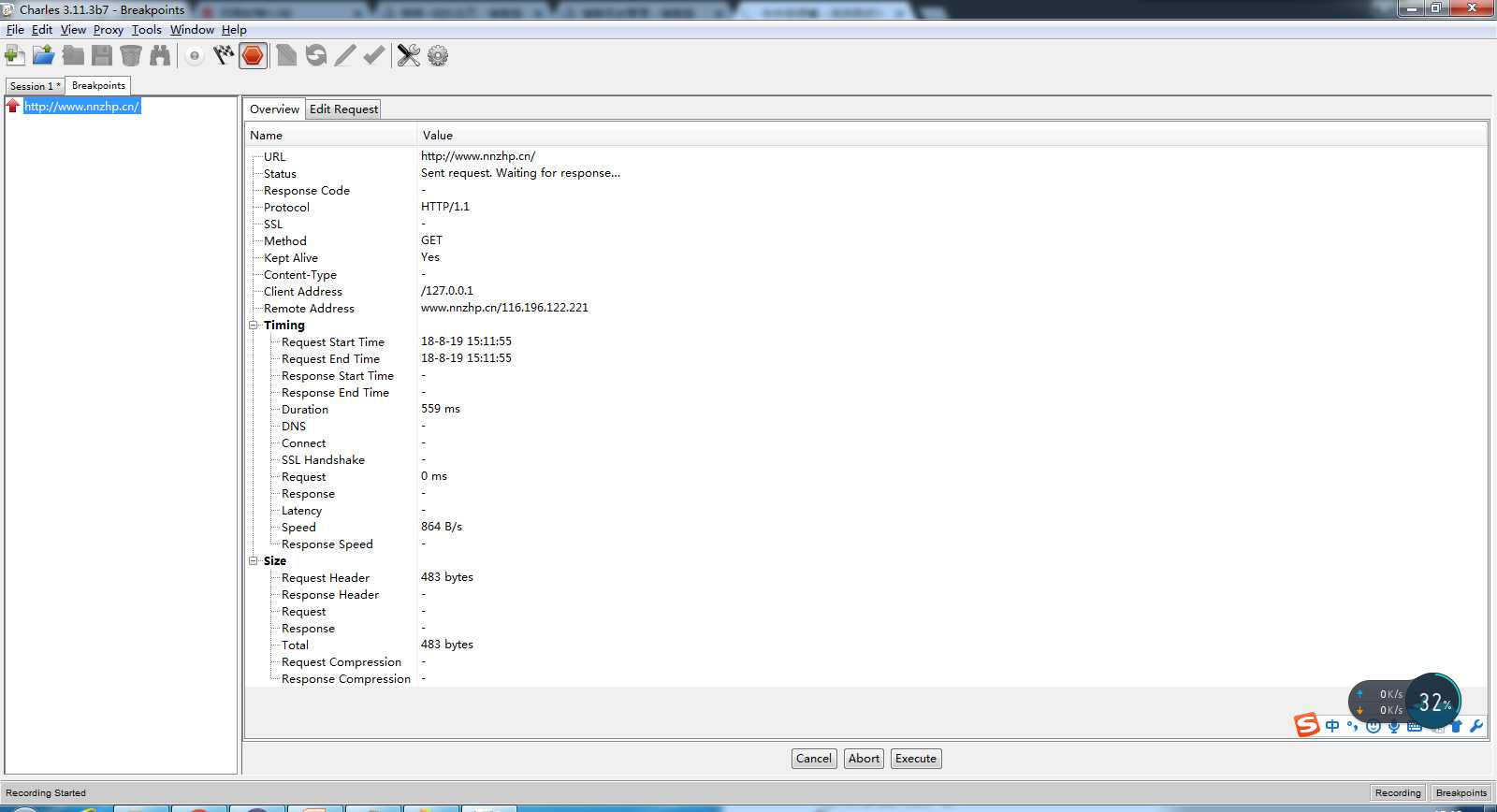Select the Status row label
Screen dimensions: 1497x812
(280, 173)
